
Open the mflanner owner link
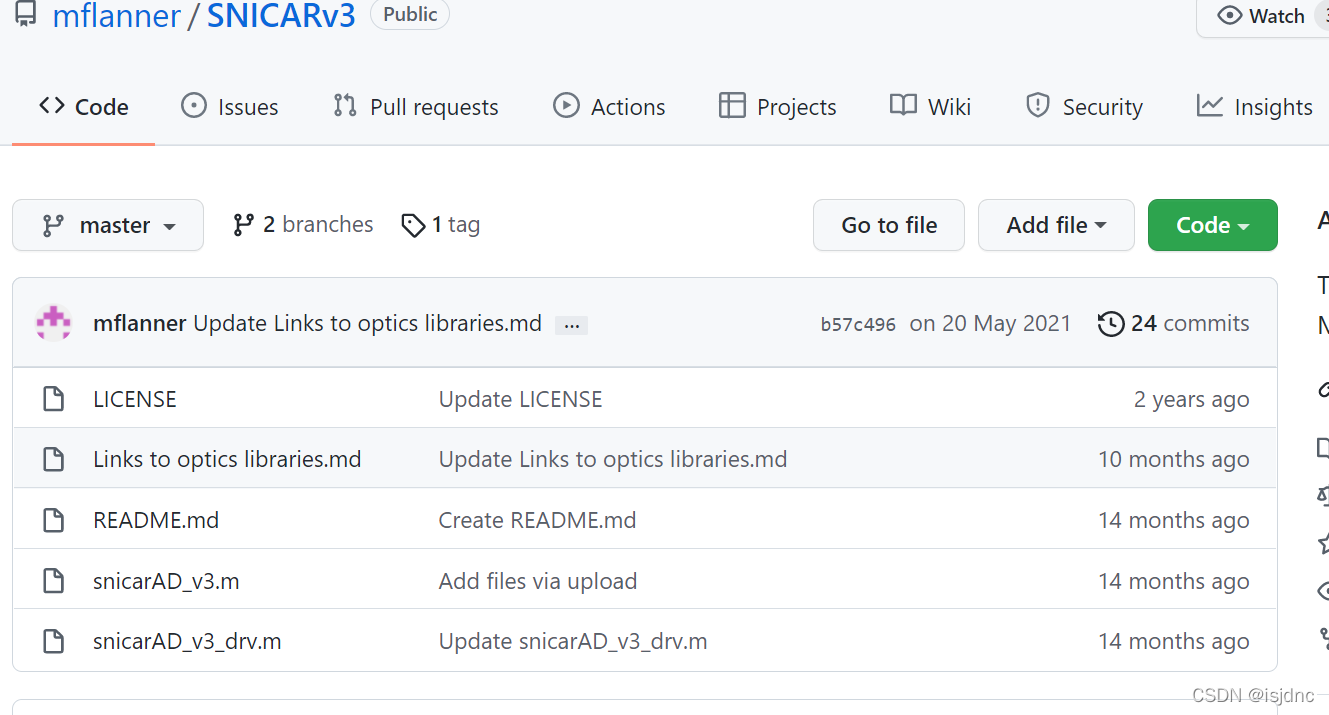tap(117, 15)
